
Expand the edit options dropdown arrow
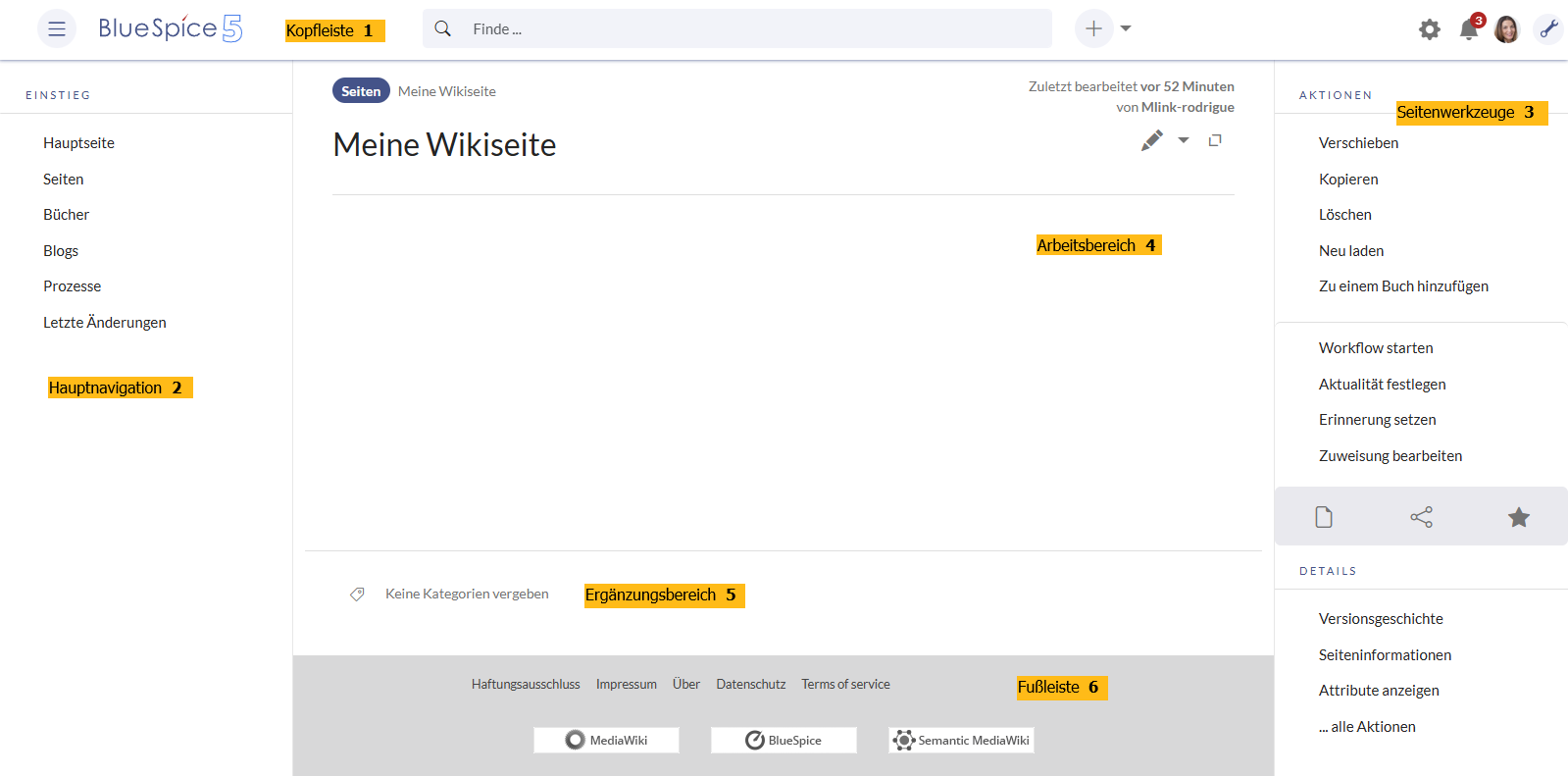(1184, 140)
